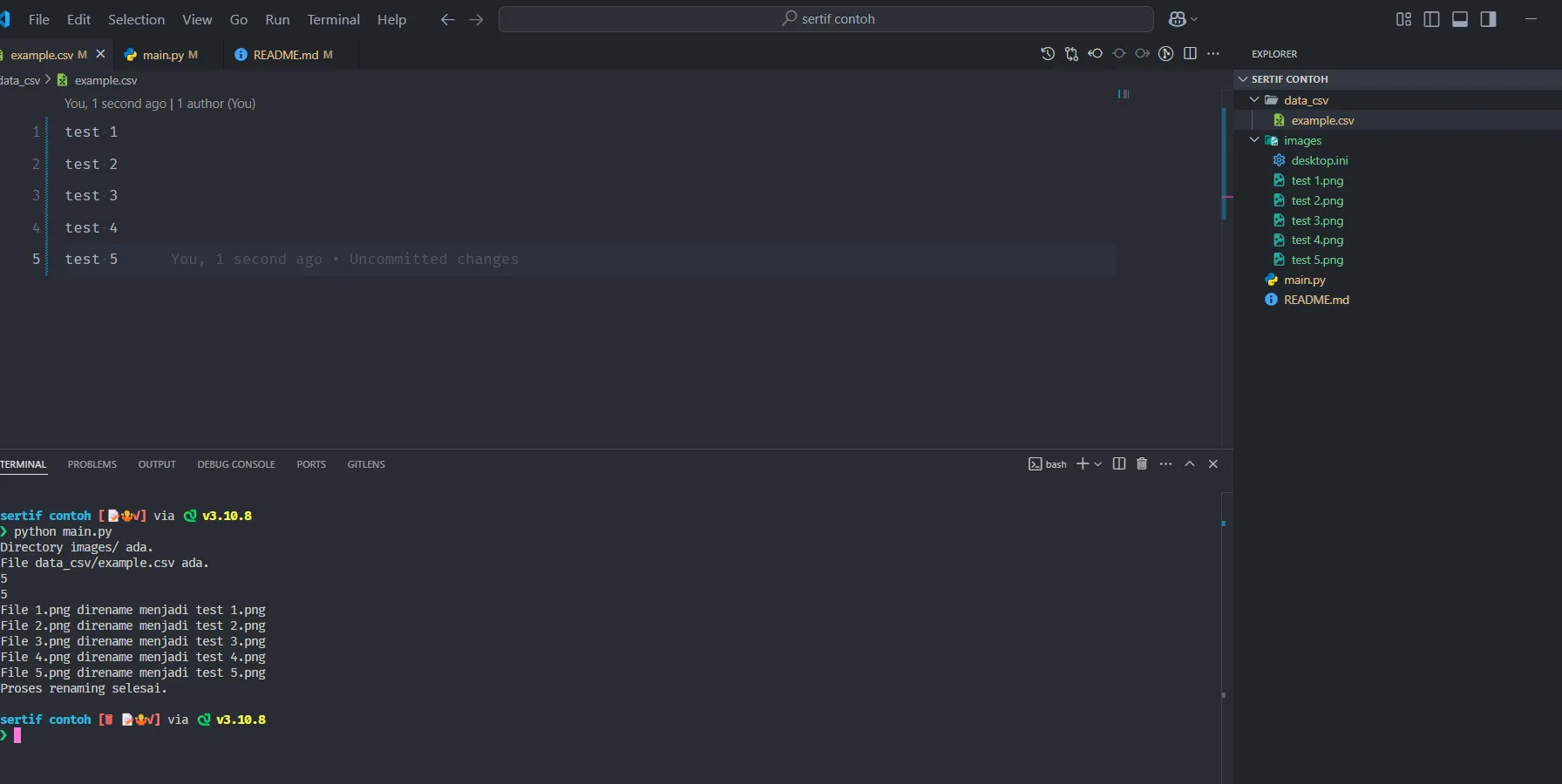Go back with the left arrow
1562x784 pixels.
(447, 19)
